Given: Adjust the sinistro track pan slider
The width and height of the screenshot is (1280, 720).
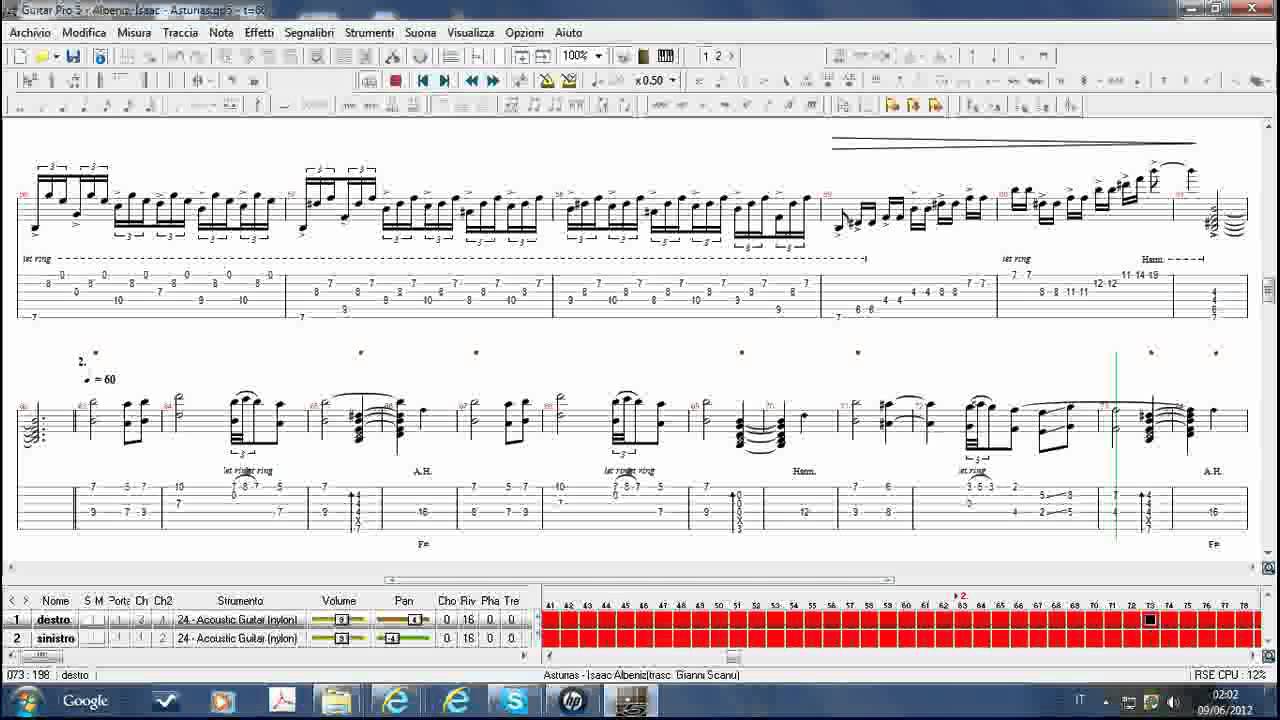Looking at the screenshot, I should pyautogui.click(x=403, y=638).
